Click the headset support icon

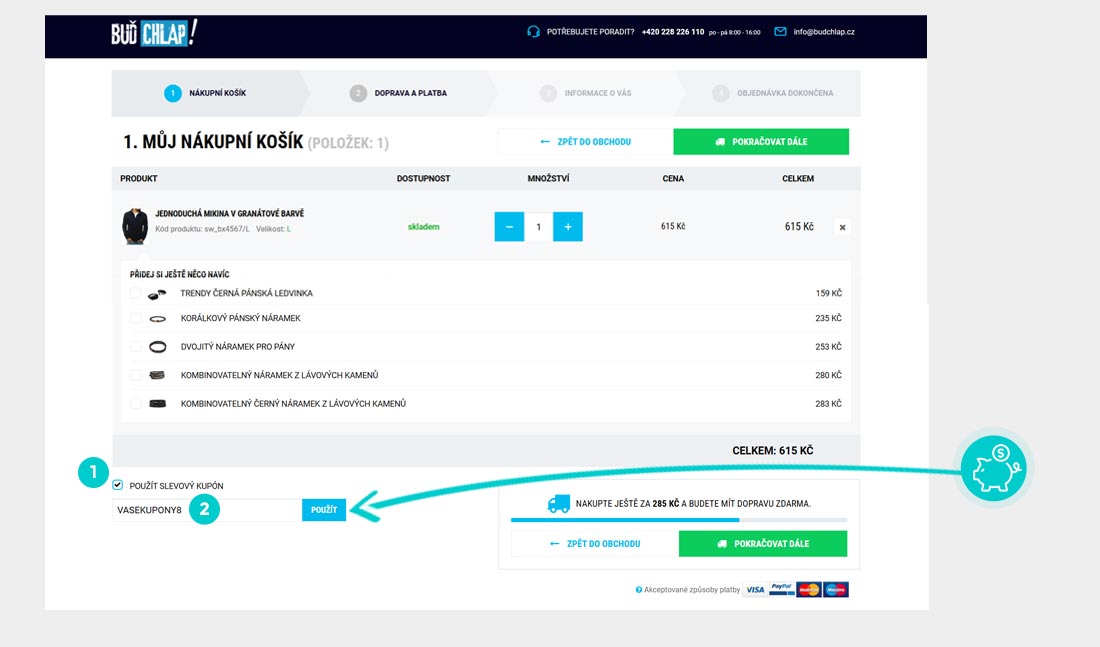tap(533, 32)
